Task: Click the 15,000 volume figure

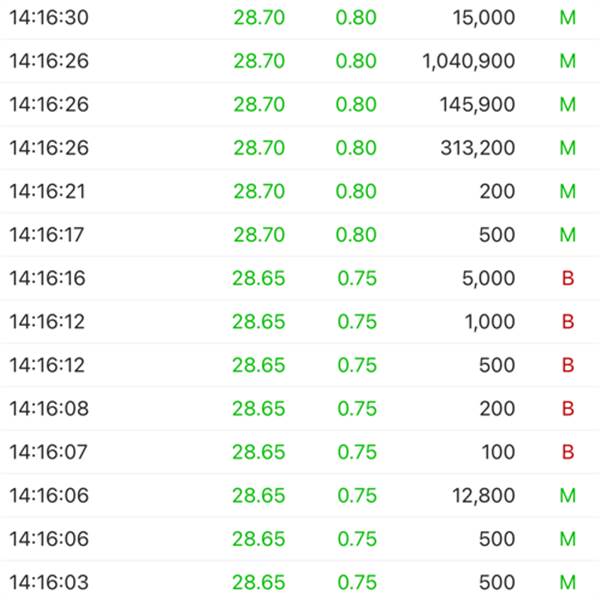Action: pos(484,18)
